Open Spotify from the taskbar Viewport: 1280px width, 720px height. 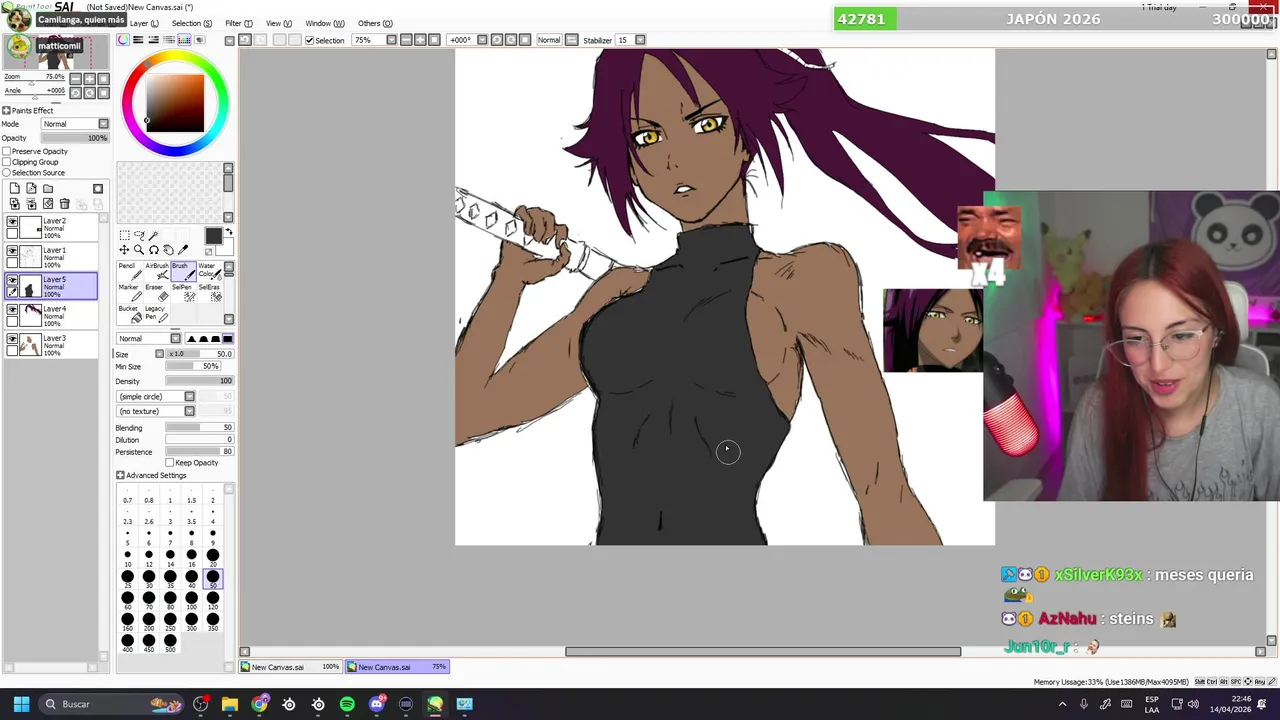[x=347, y=704]
